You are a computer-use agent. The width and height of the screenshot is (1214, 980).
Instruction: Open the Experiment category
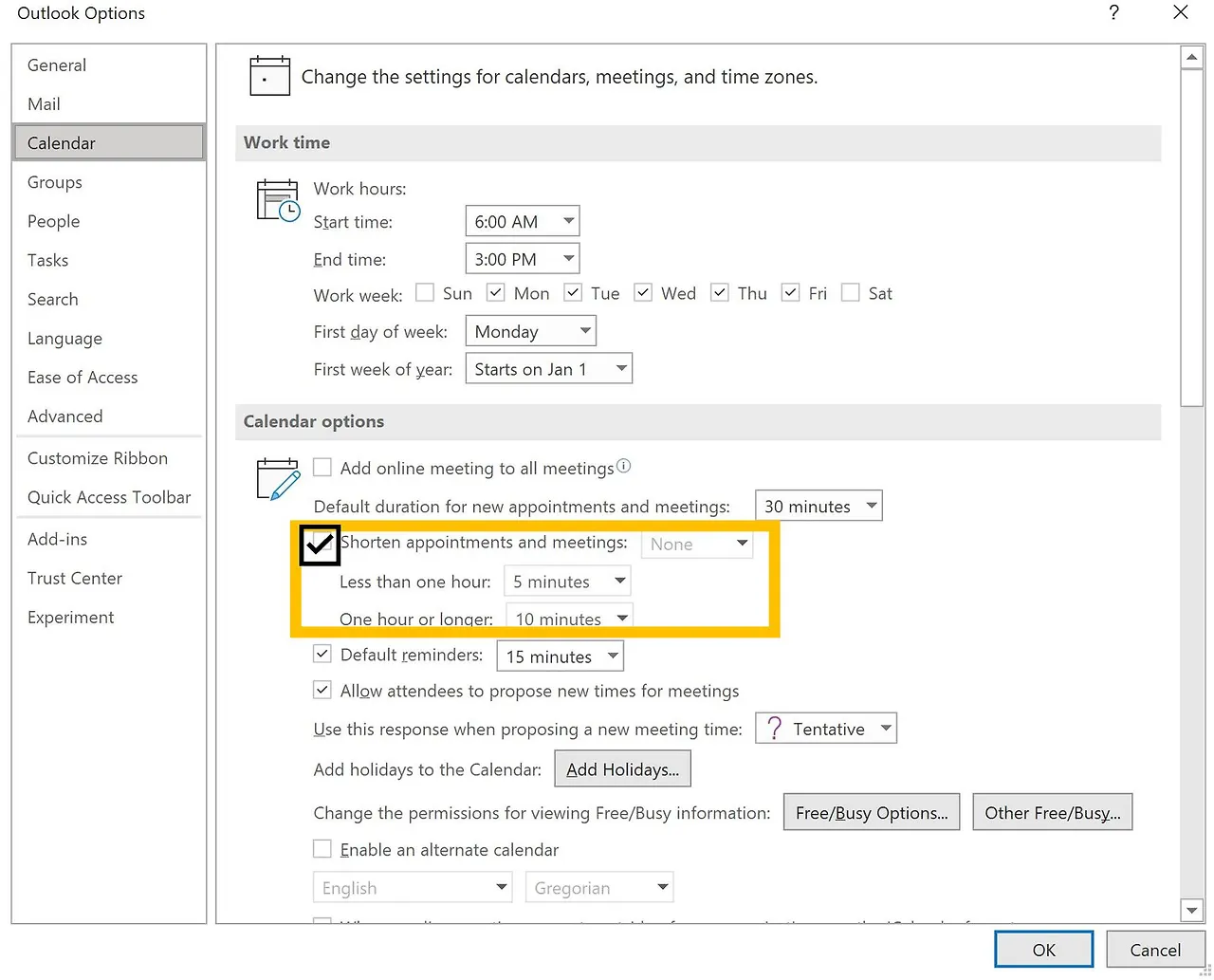[x=109, y=617]
